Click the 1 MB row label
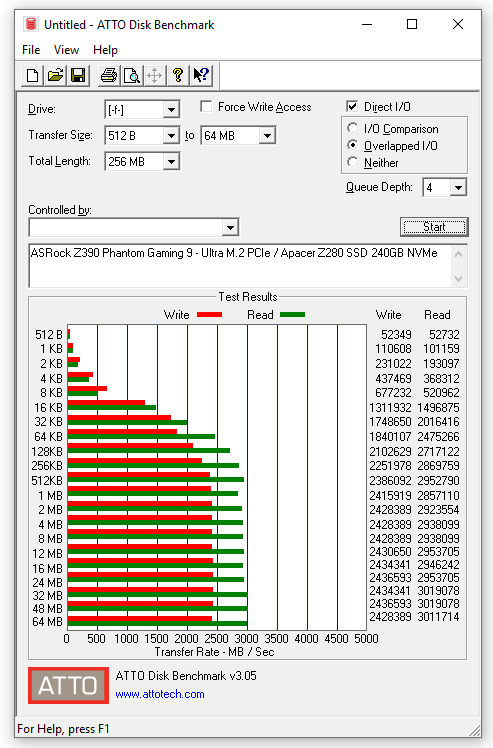The image size is (493, 748). coord(51,496)
